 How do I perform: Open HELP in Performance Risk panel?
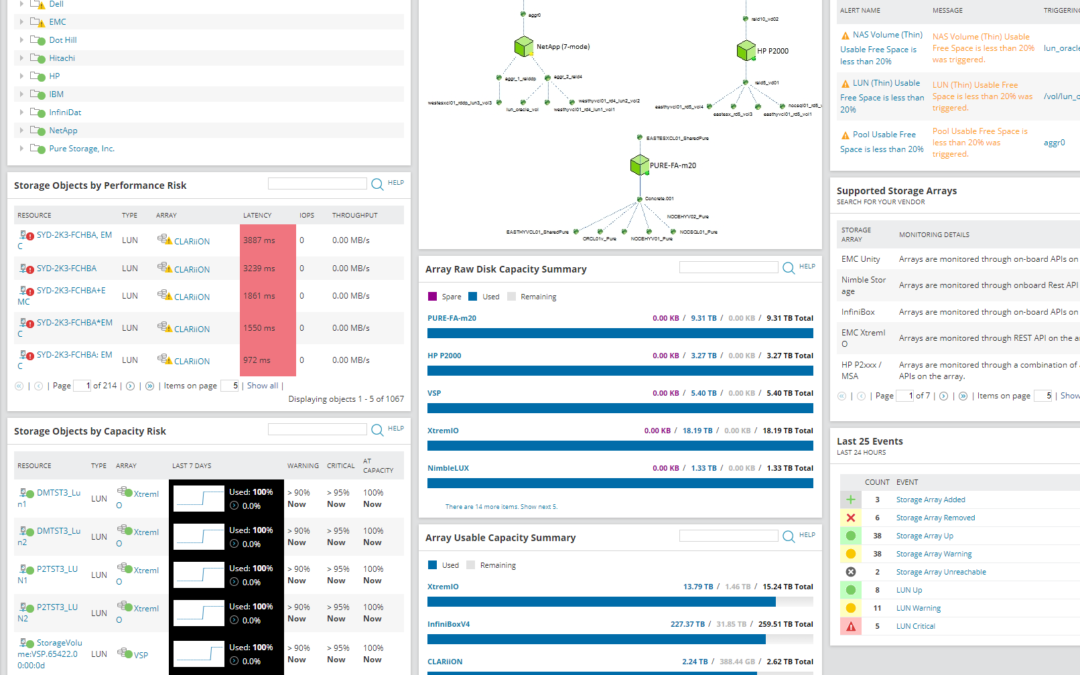point(395,183)
